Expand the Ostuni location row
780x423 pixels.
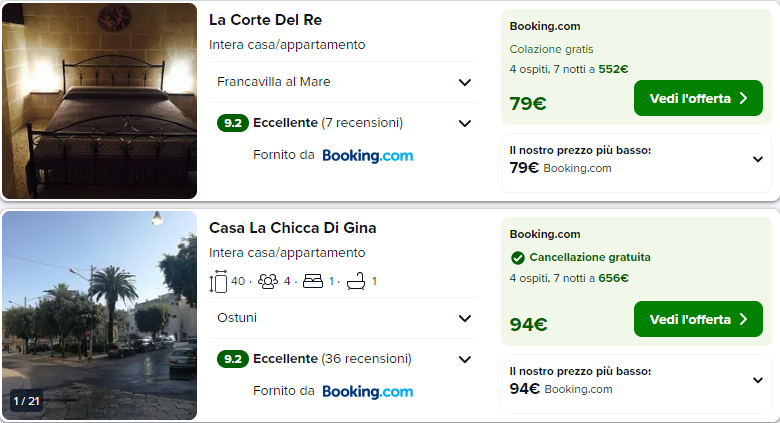(x=464, y=318)
